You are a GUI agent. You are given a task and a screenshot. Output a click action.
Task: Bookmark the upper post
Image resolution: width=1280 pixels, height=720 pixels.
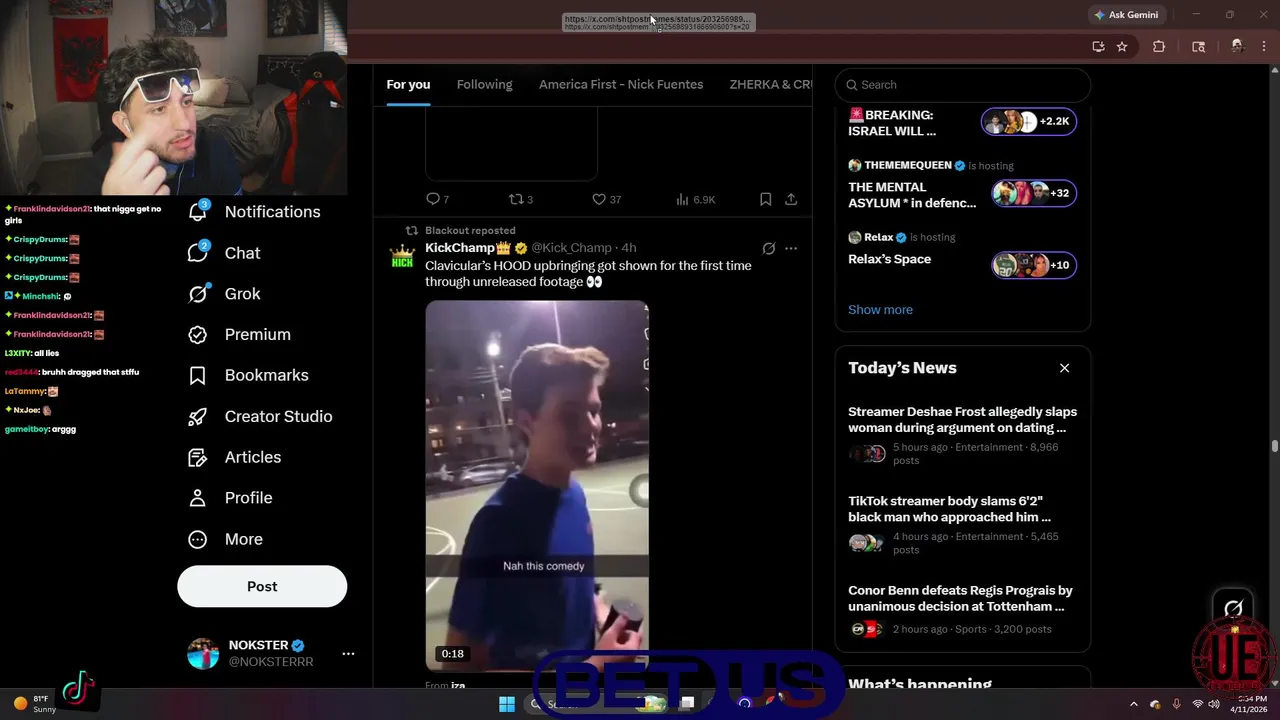[765, 199]
